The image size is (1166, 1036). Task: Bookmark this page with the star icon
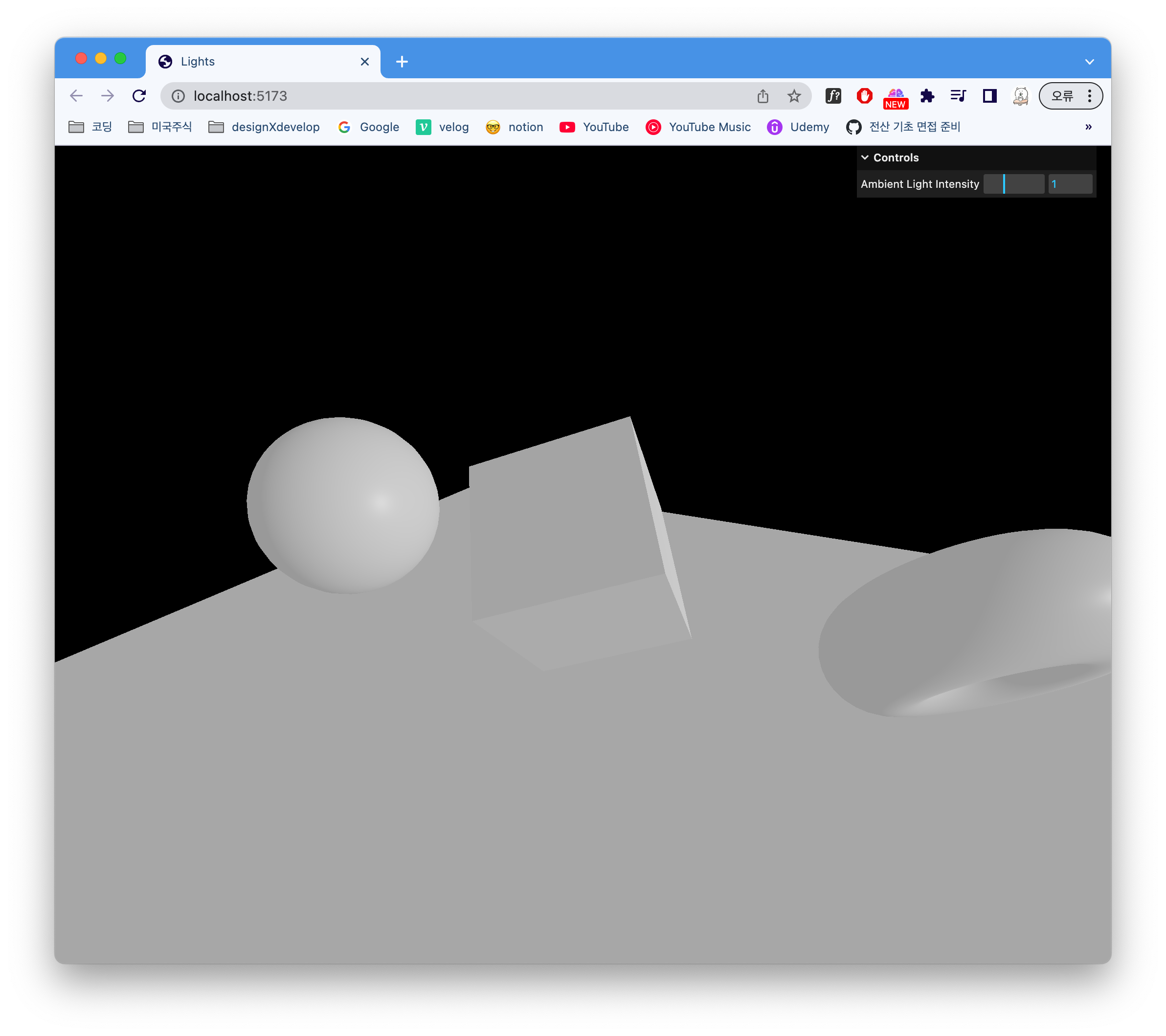tap(793, 96)
